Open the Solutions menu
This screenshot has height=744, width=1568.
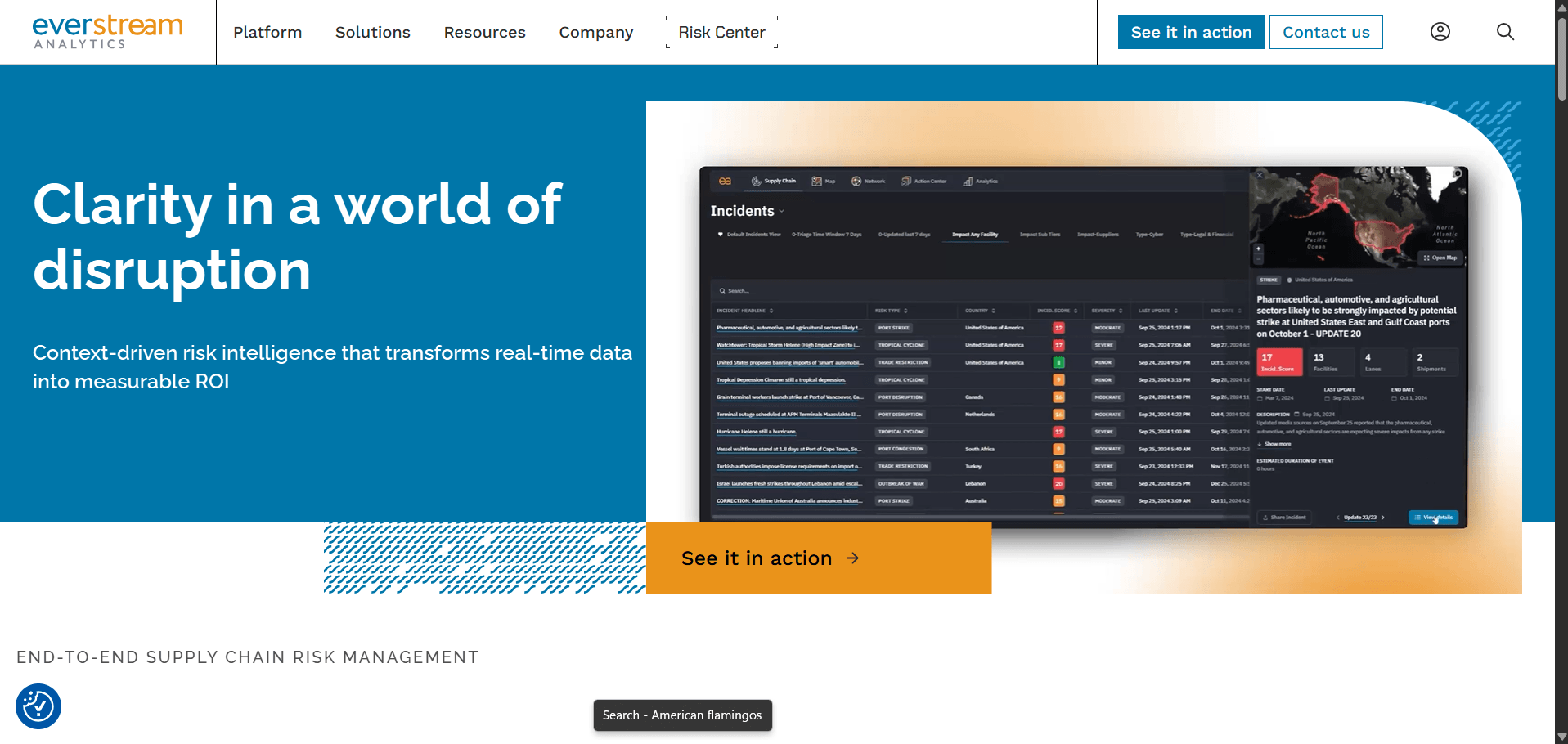pos(373,32)
